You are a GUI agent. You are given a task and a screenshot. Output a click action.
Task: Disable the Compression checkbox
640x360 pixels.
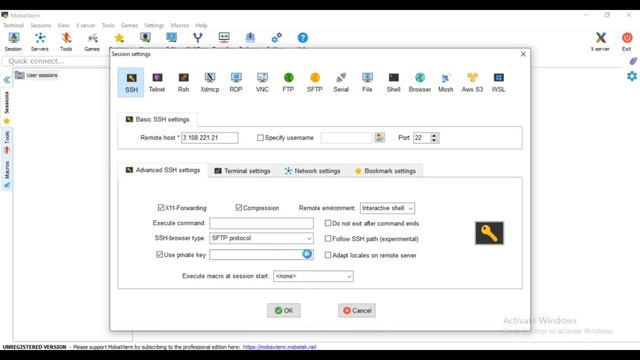pos(239,208)
